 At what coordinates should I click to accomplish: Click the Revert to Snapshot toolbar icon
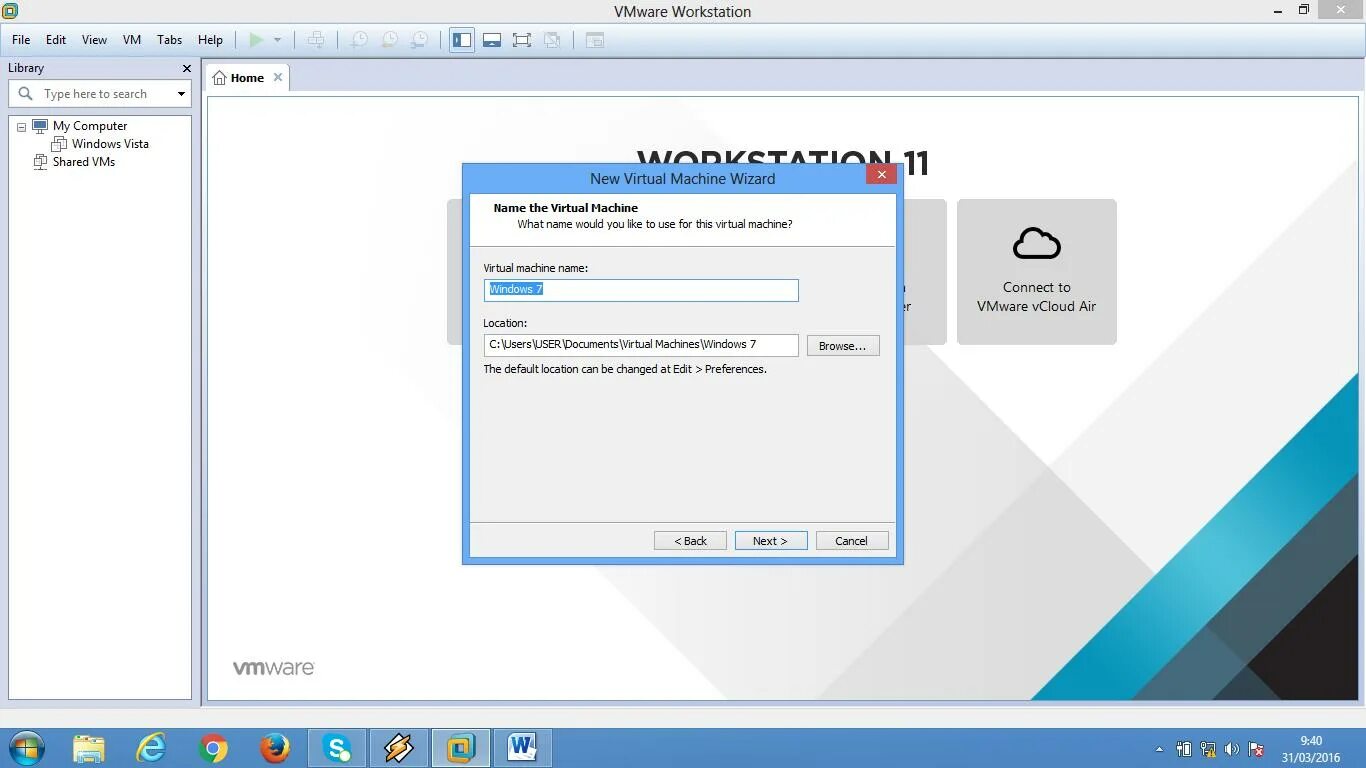[x=389, y=40]
